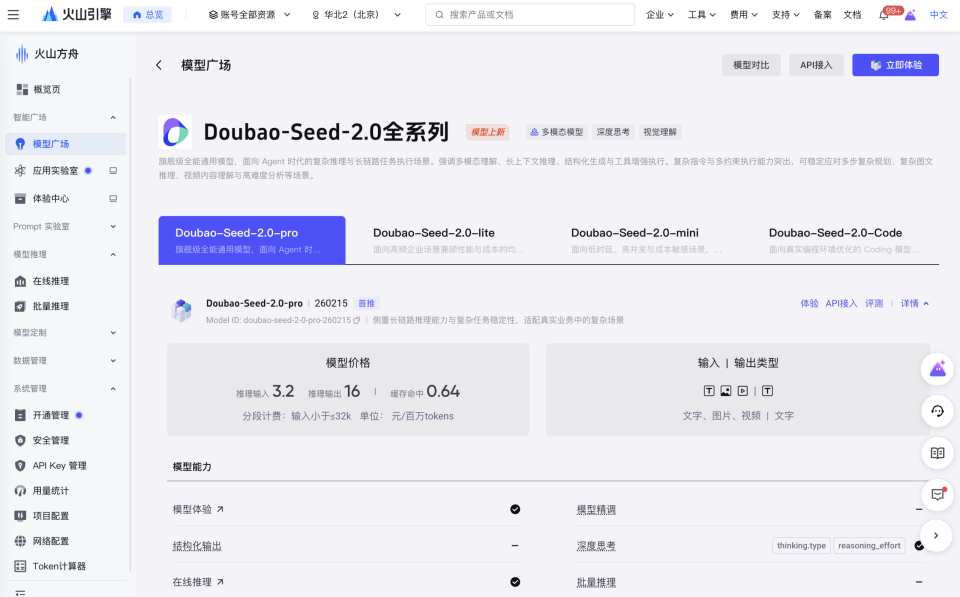This screenshot has height=597, width=960.
Task: Open API Key 管理 in the sidebar
Action: tap(23, 465)
